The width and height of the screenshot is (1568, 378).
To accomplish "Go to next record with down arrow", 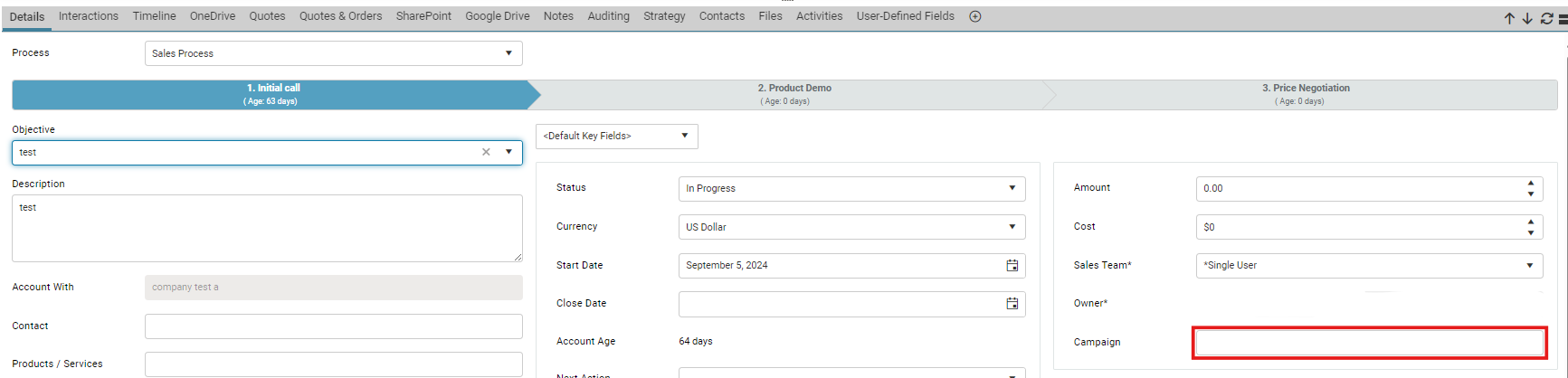I will [x=1527, y=18].
